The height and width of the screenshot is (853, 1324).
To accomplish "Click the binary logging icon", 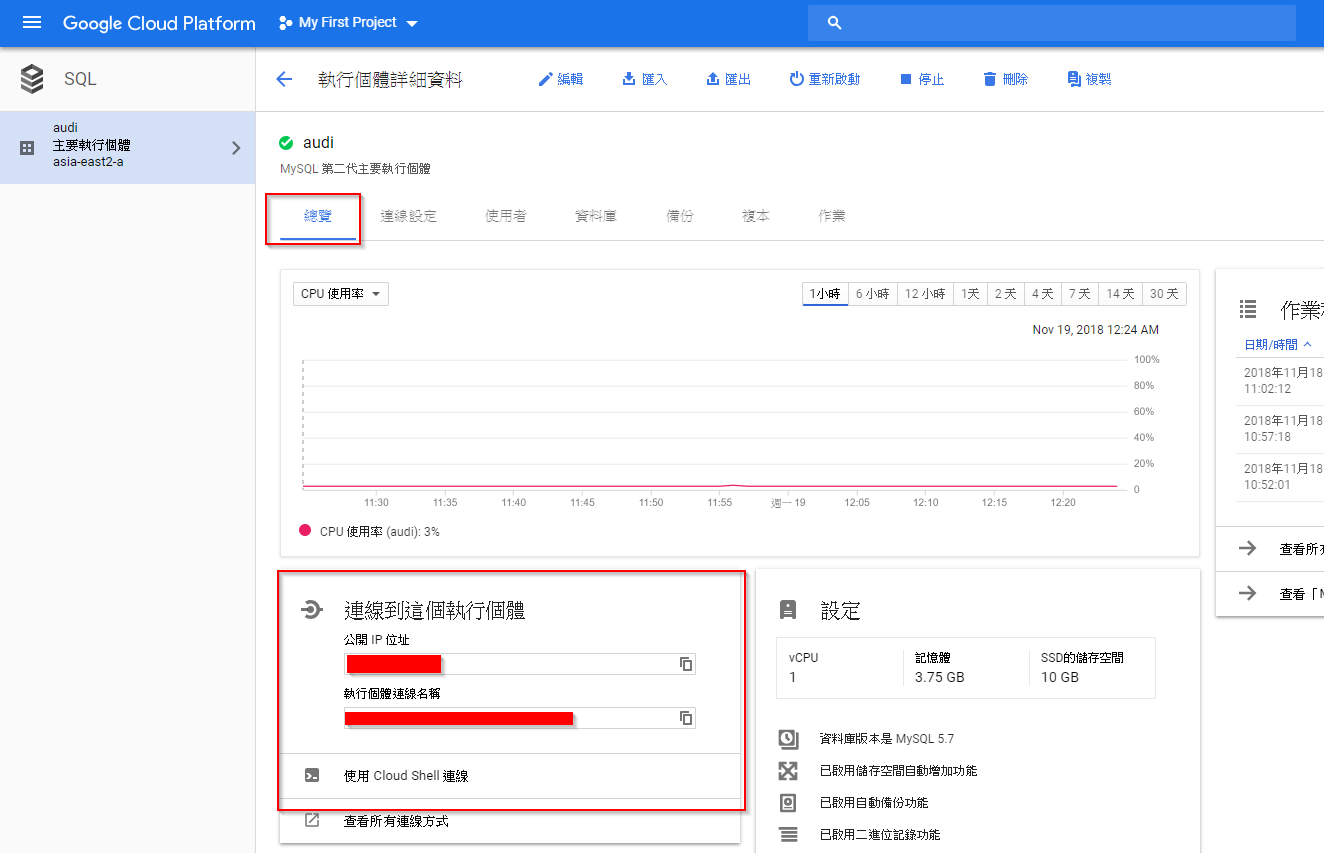I will tap(788, 835).
